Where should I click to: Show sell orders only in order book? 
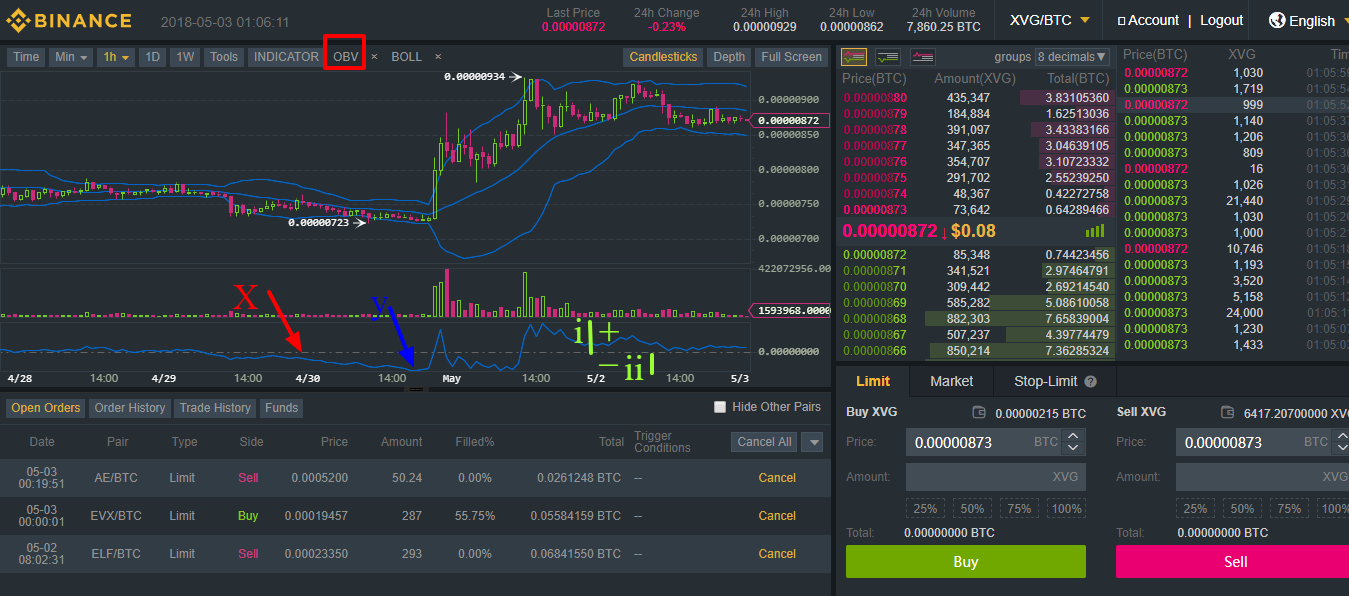(x=922, y=57)
